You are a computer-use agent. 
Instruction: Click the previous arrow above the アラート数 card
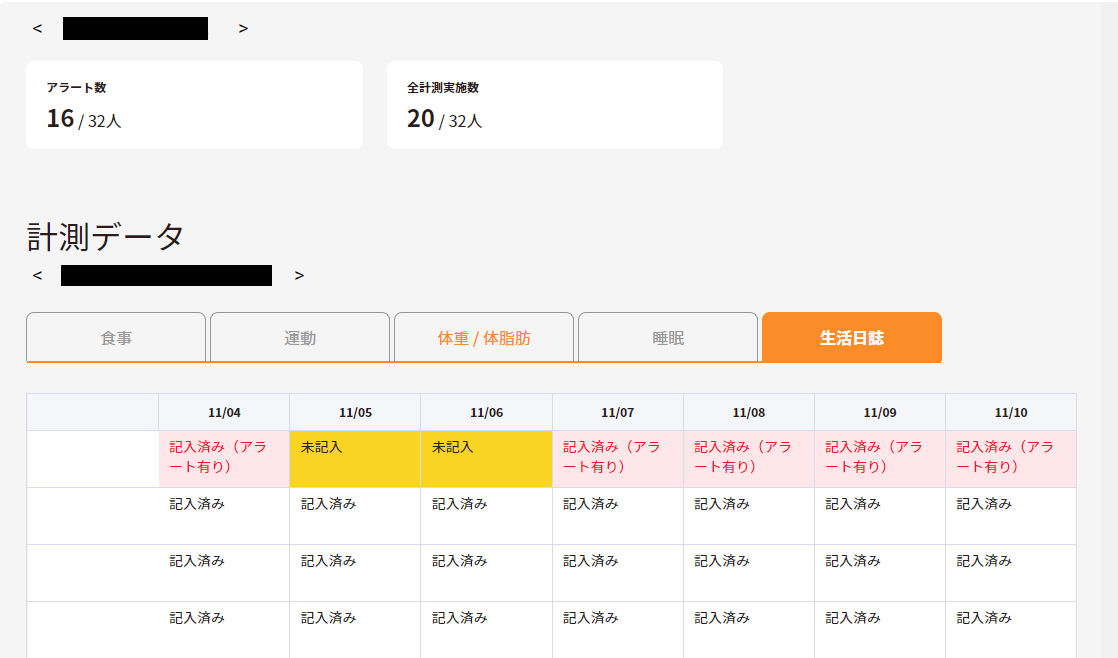(x=37, y=28)
